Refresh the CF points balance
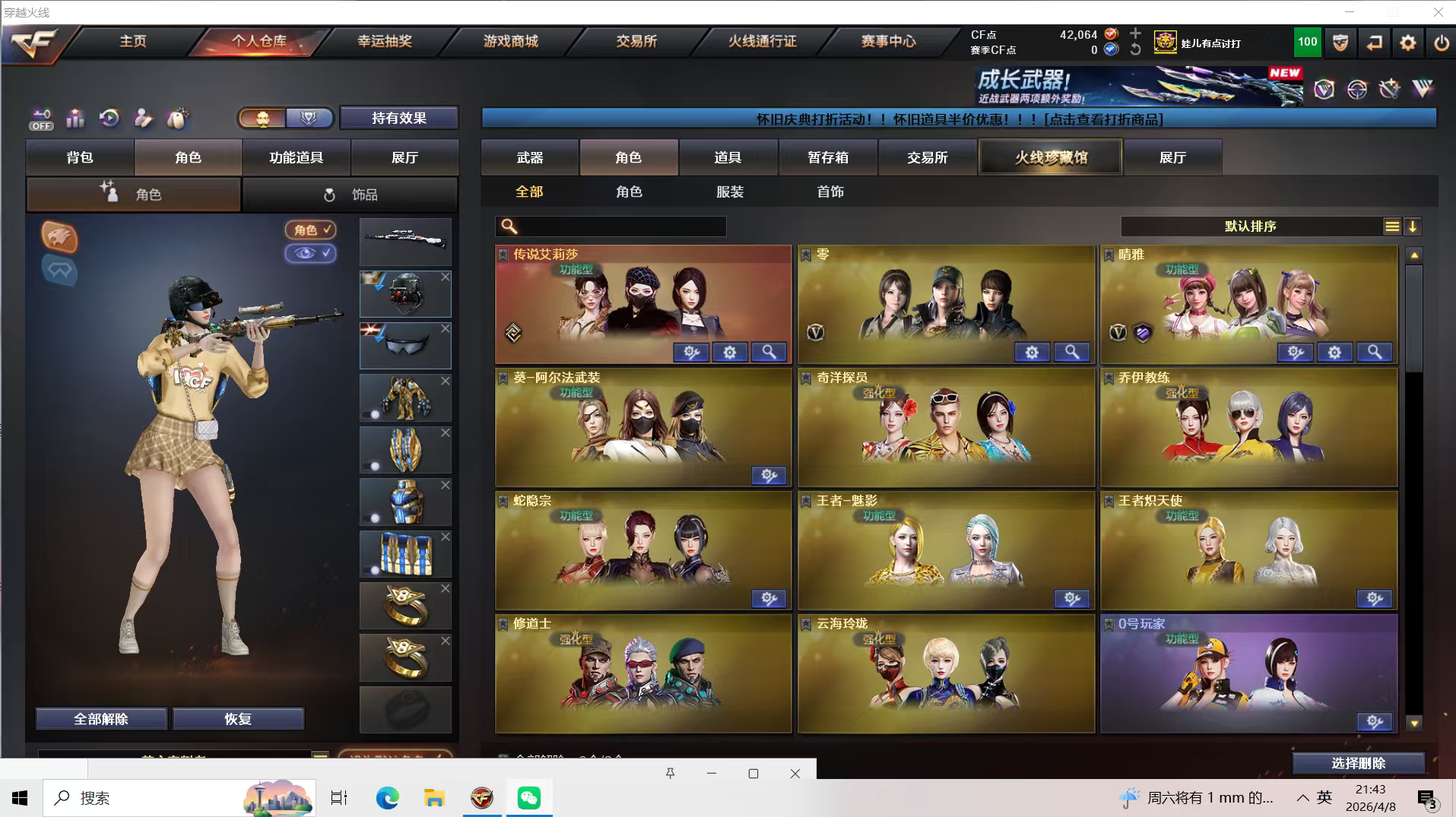 (1135, 49)
